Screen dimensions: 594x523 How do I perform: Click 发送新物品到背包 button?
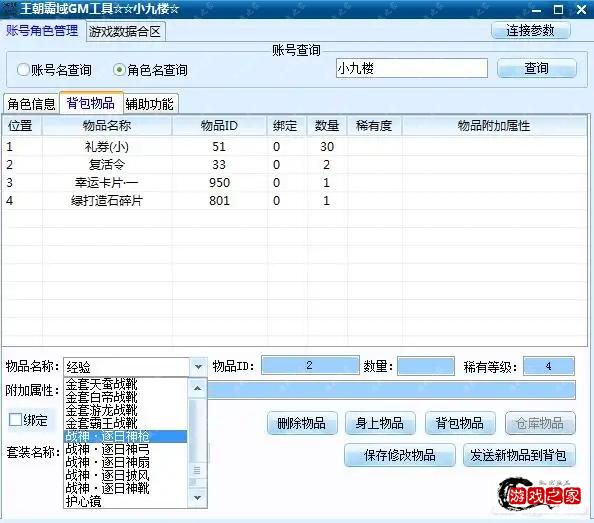[x=519, y=455]
